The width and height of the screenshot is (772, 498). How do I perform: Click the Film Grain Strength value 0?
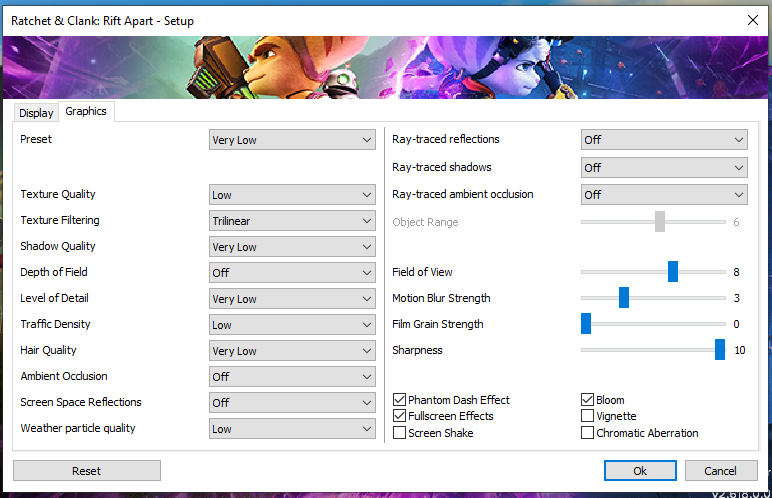pyautogui.click(x=737, y=324)
